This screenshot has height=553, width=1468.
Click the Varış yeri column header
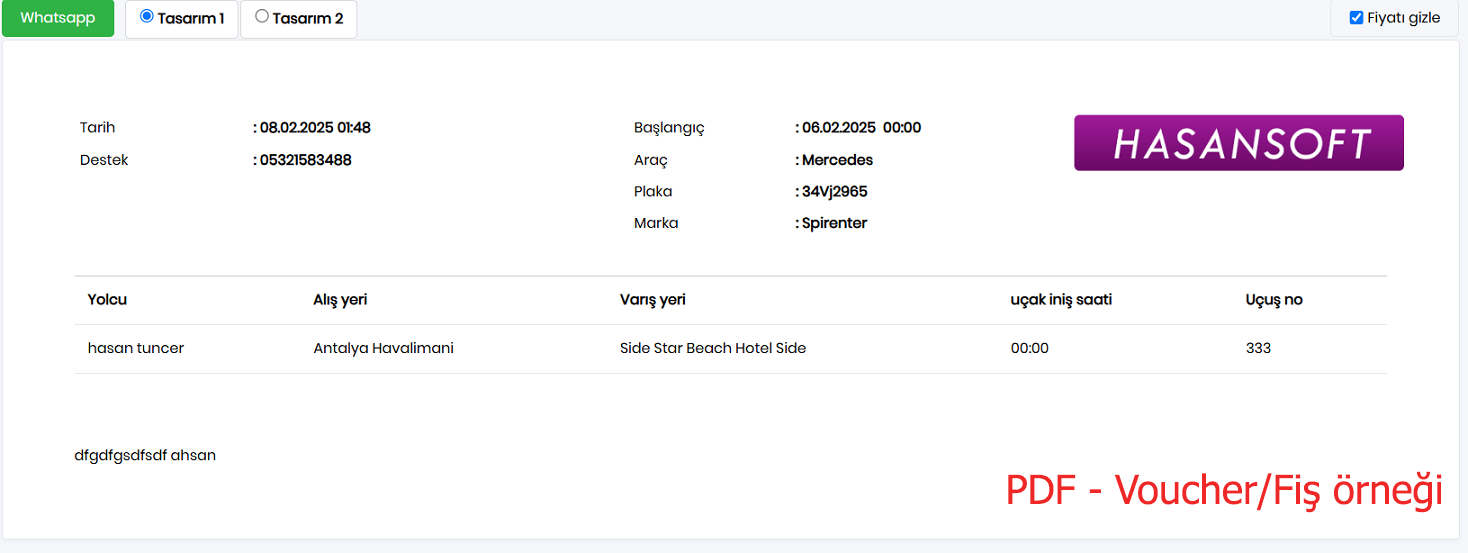pyautogui.click(x=653, y=300)
